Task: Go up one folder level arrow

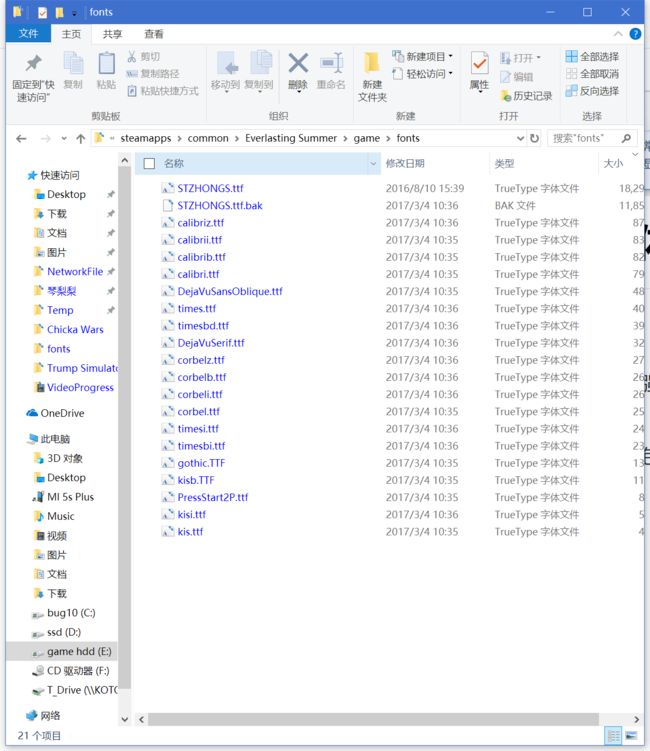Action: click(x=80, y=139)
